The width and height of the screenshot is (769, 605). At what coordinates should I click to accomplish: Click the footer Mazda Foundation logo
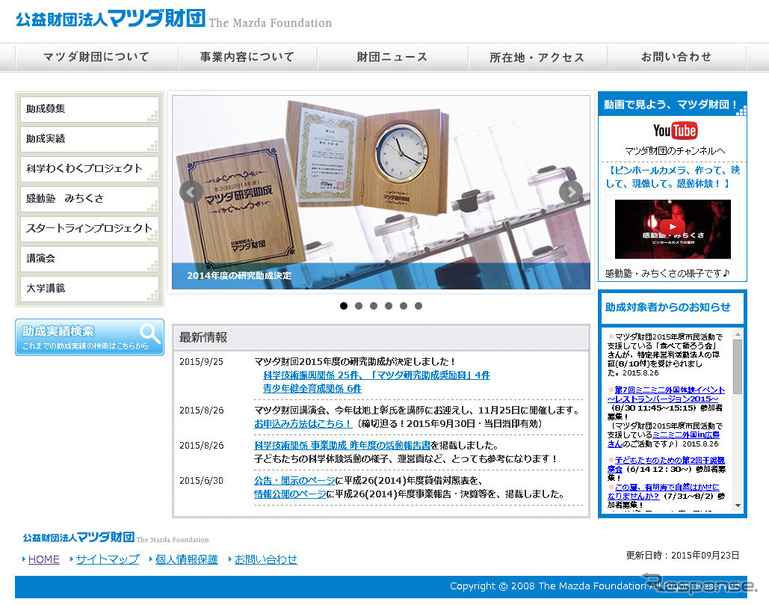click(116, 537)
